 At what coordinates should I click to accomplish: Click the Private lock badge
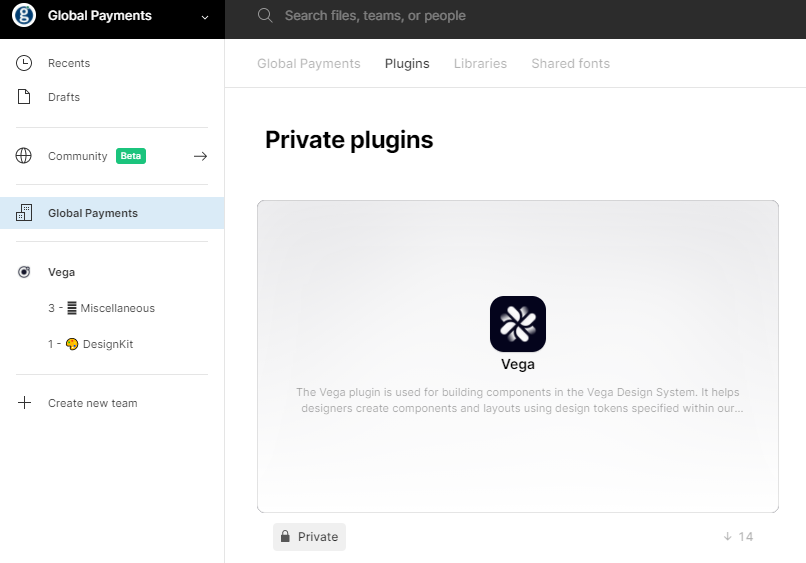(309, 537)
